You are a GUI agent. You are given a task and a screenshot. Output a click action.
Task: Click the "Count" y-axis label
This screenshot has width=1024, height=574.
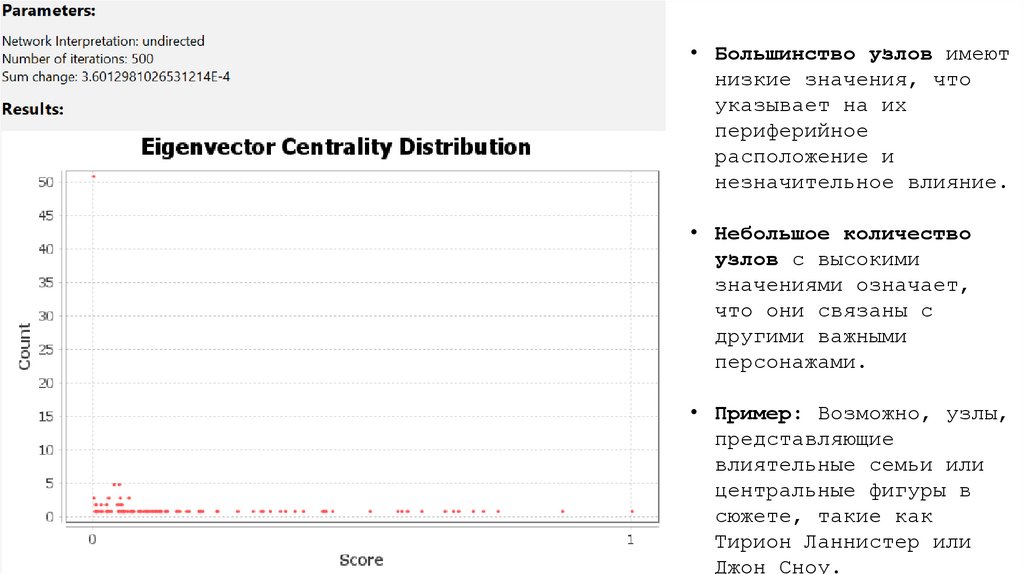coord(25,345)
